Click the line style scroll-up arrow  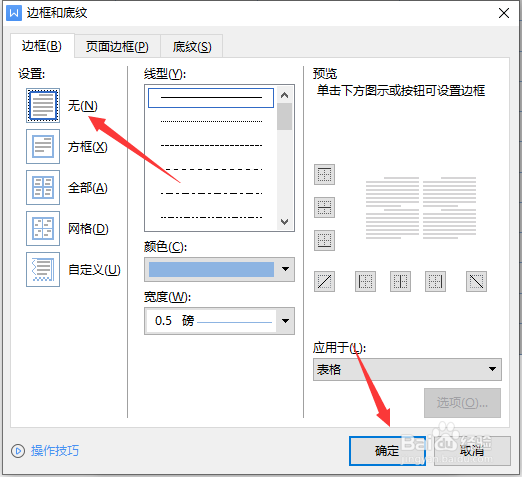(284, 95)
